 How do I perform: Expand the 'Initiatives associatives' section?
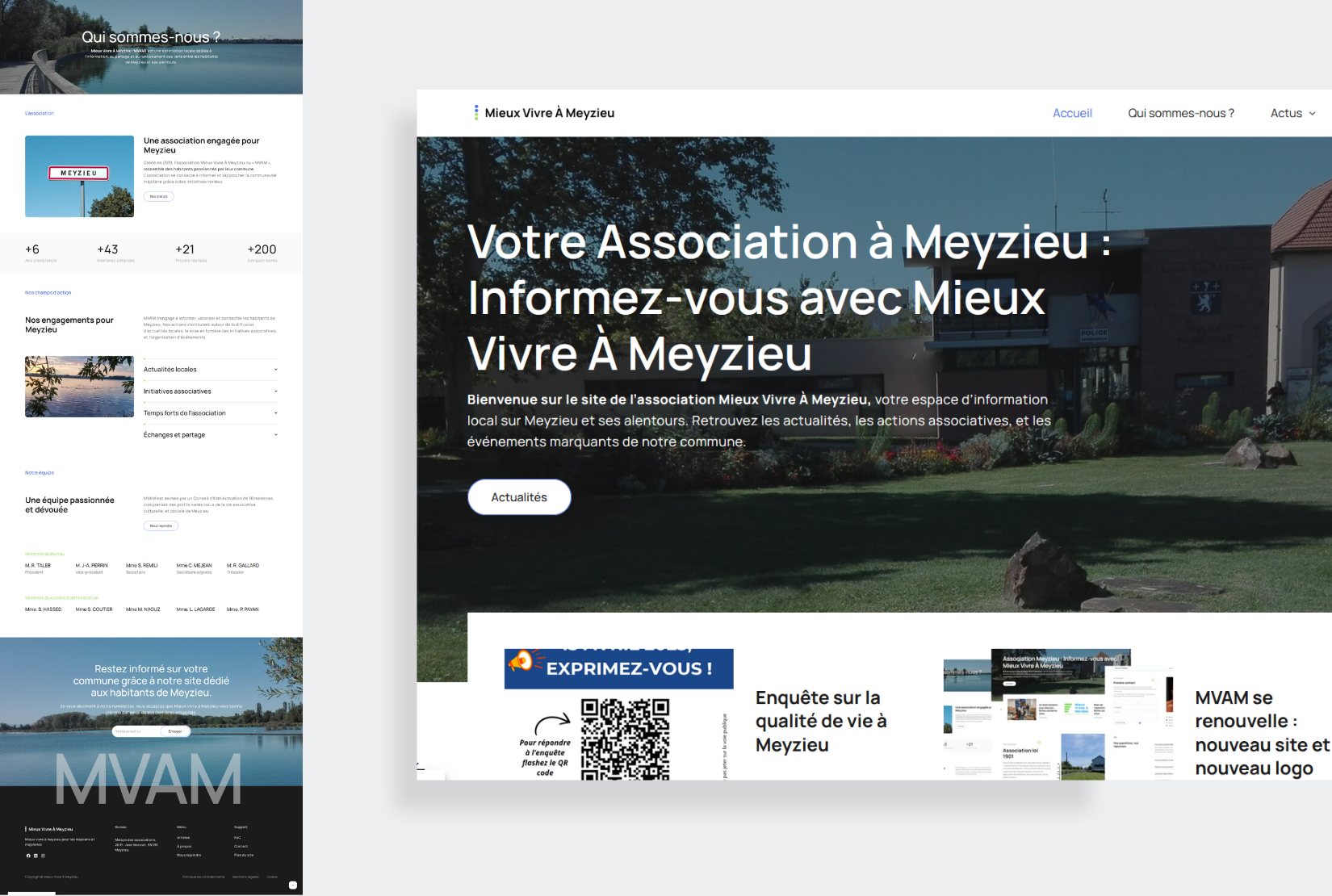(210, 391)
